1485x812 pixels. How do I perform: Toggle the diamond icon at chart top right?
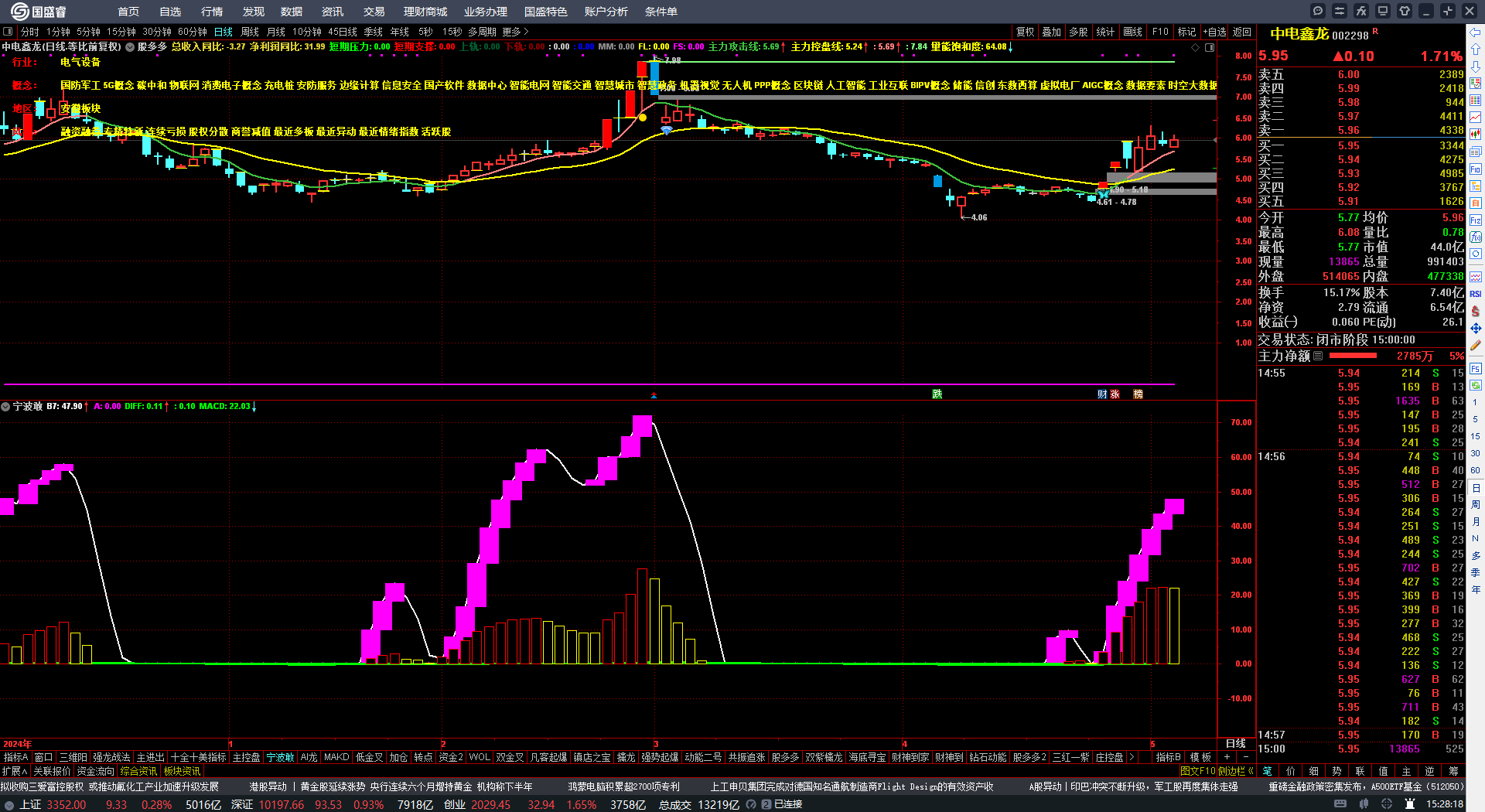1196,47
